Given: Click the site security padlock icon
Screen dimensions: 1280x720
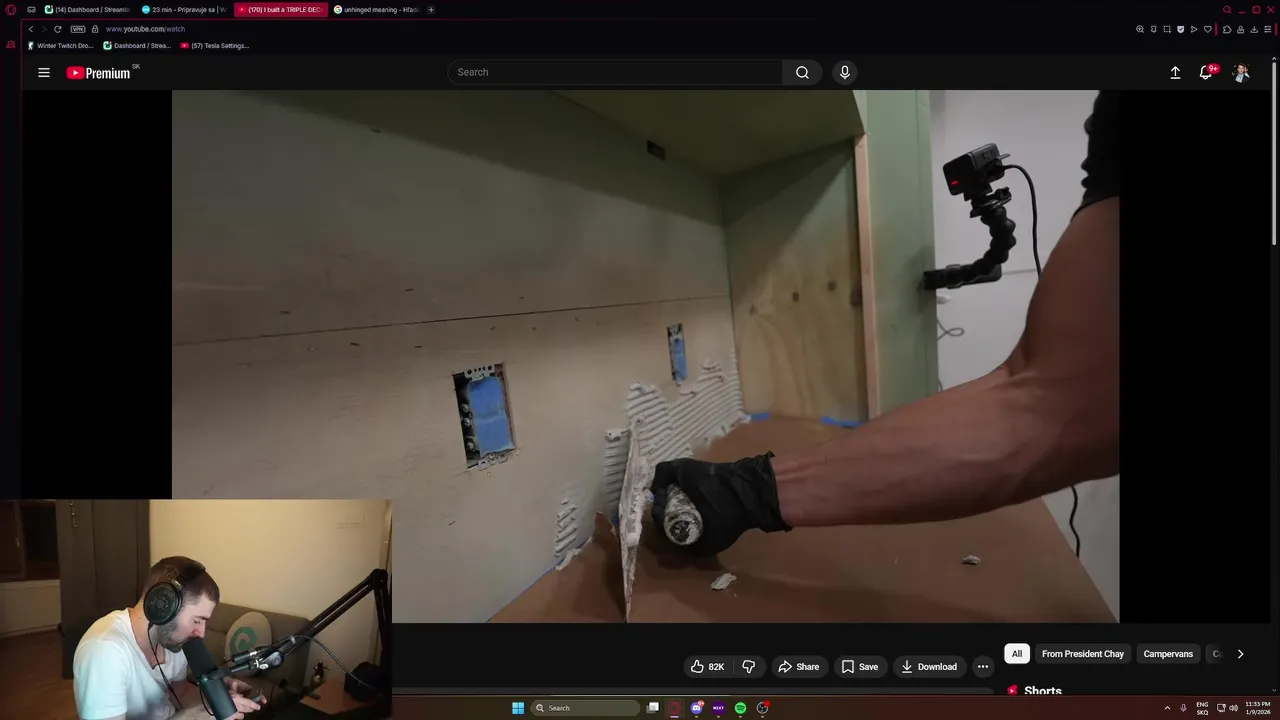Looking at the screenshot, I should click(95, 29).
